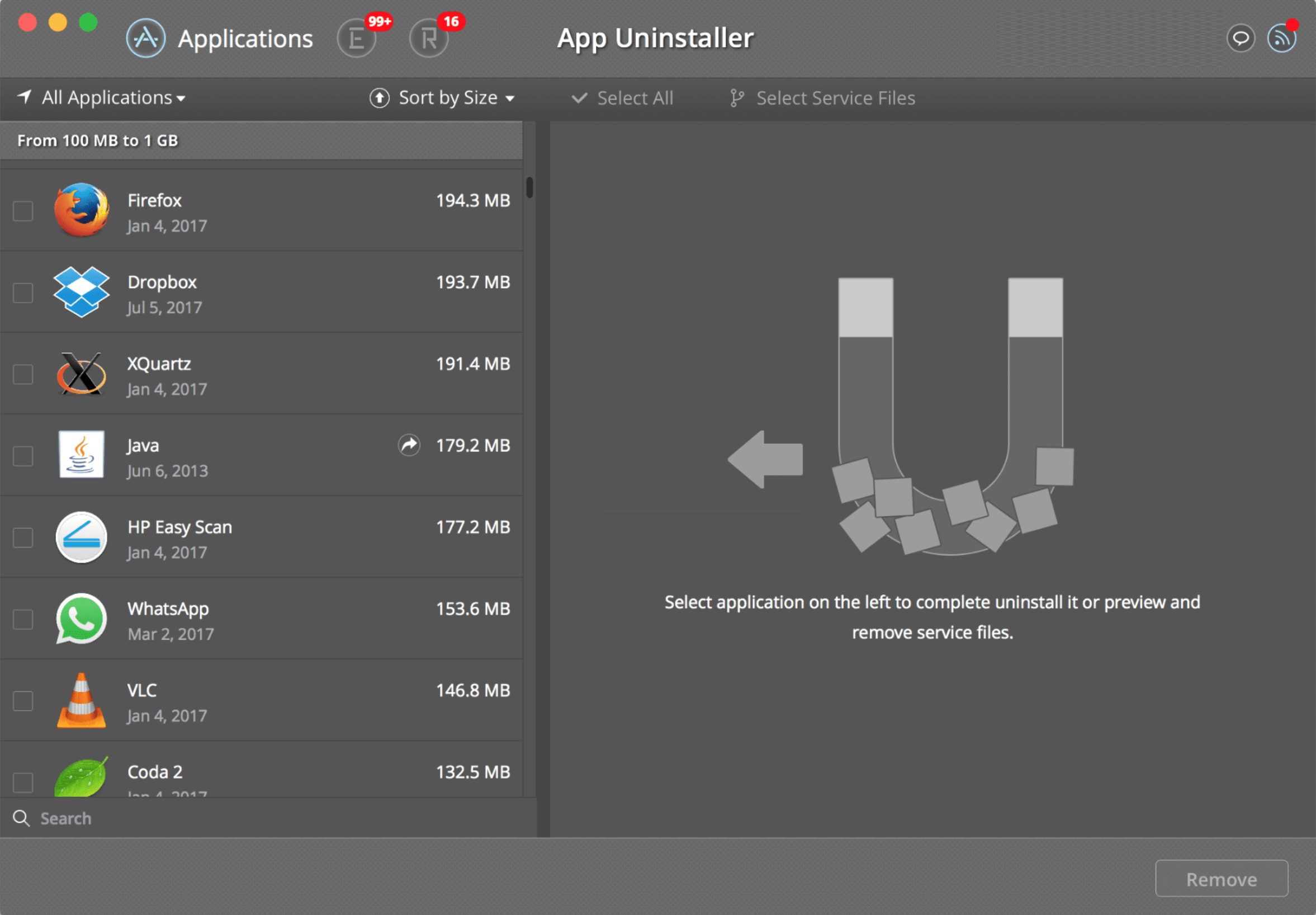Select the 'WhatsApp' name text

(x=168, y=609)
